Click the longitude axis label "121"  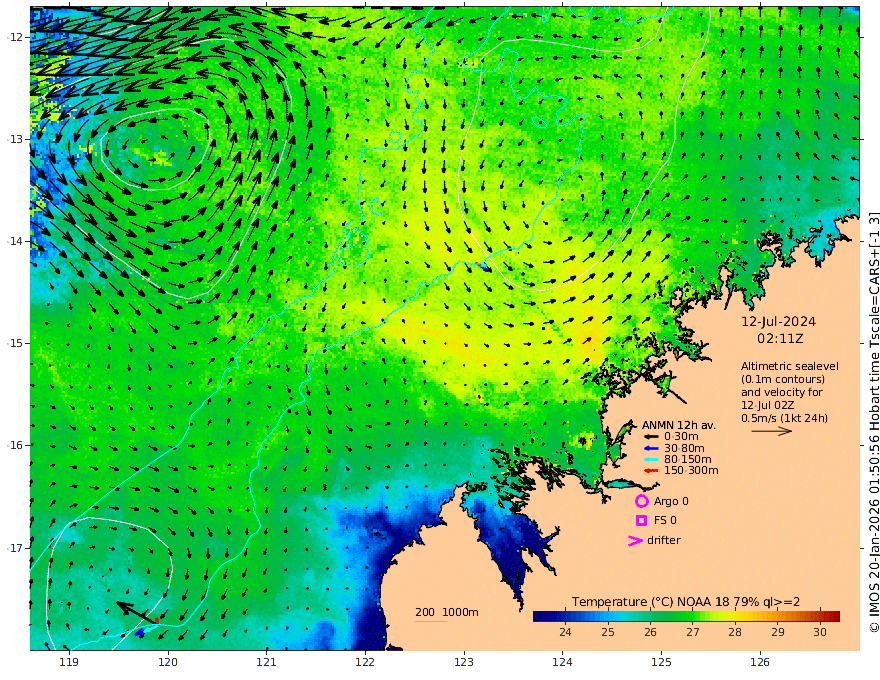[267, 663]
